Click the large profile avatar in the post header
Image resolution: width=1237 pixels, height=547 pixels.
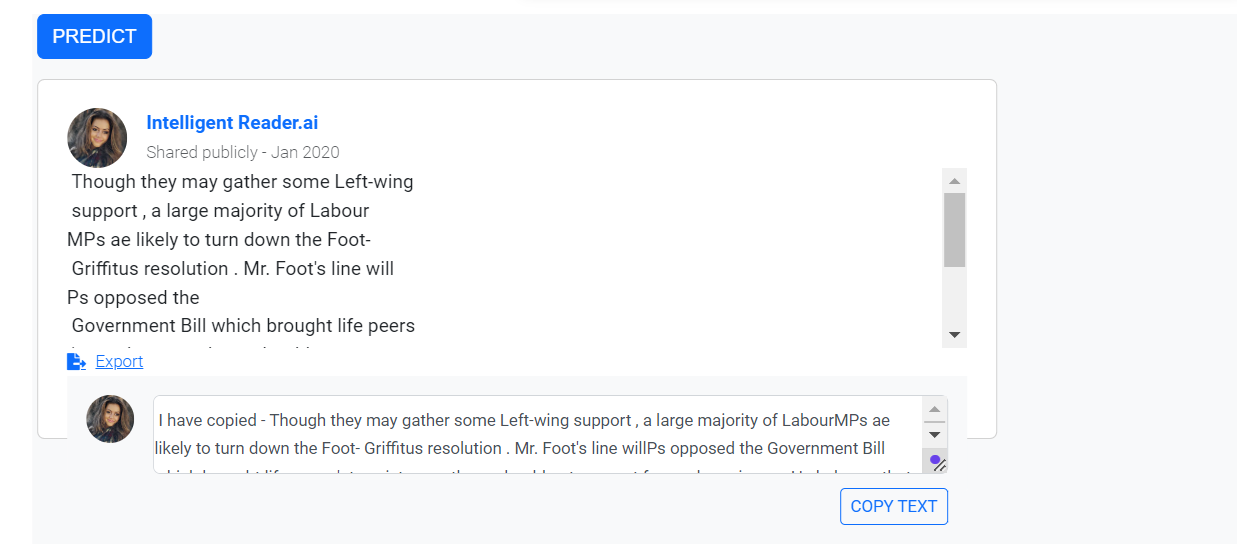pos(97,138)
